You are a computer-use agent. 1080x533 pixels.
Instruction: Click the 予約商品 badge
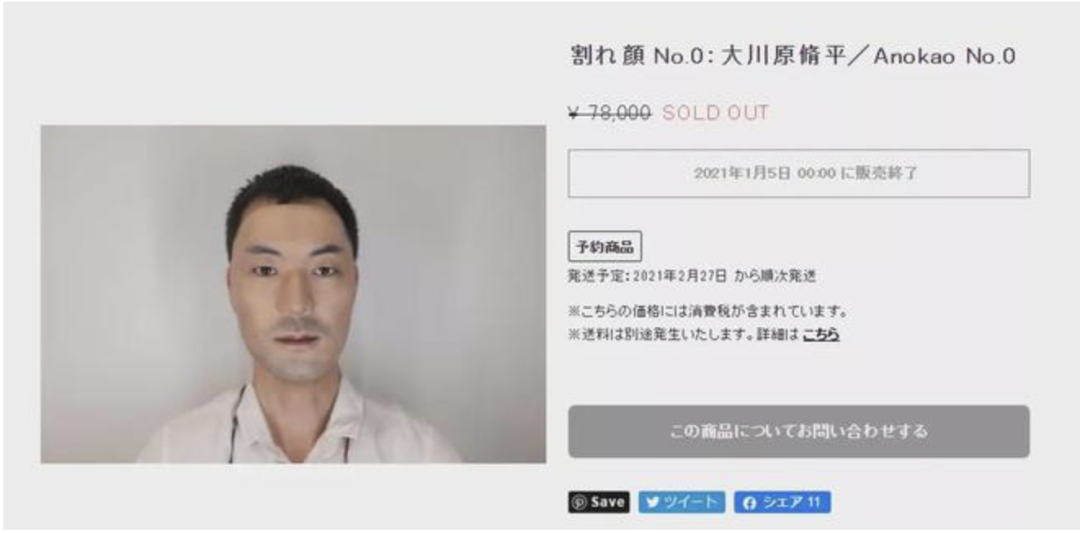[605, 247]
